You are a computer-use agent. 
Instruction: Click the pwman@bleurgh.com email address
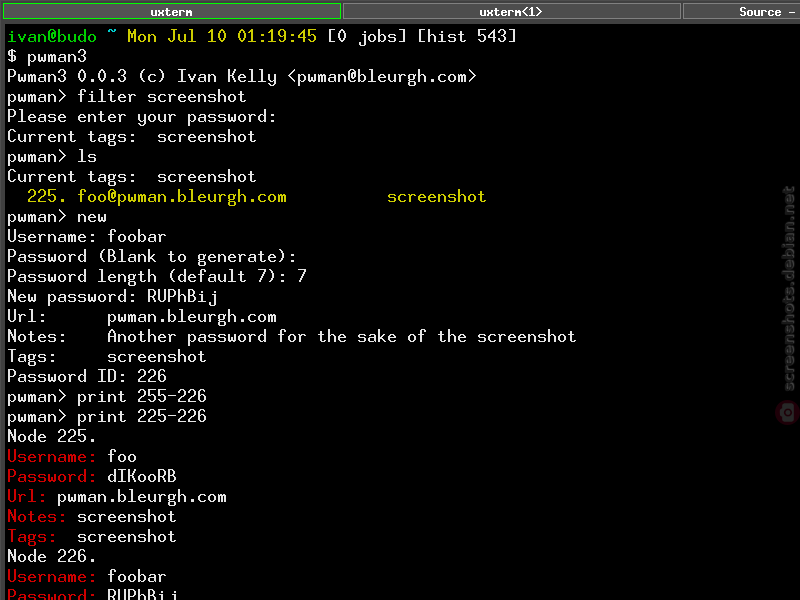click(382, 77)
